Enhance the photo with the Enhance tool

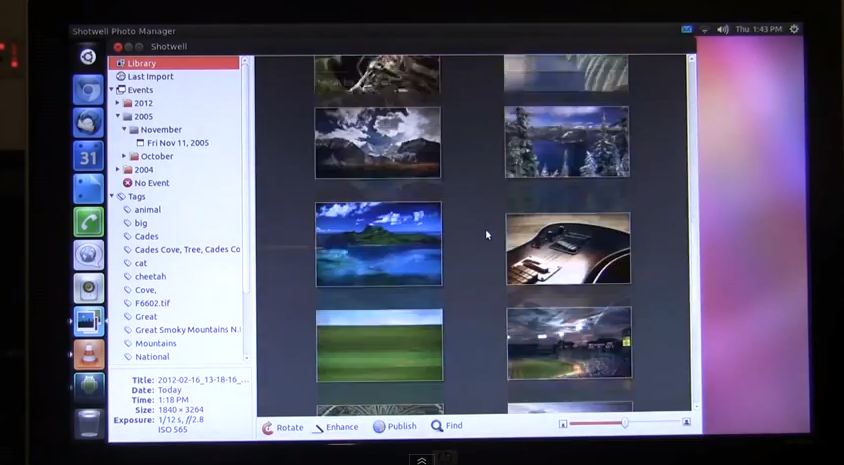[335, 427]
